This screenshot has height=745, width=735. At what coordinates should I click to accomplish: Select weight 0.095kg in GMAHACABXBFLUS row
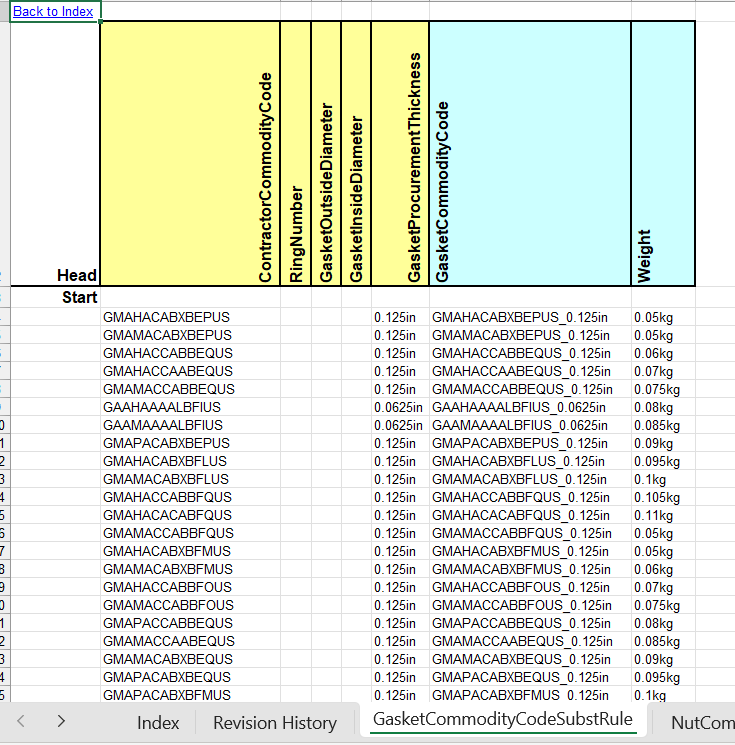coord(663,461)
